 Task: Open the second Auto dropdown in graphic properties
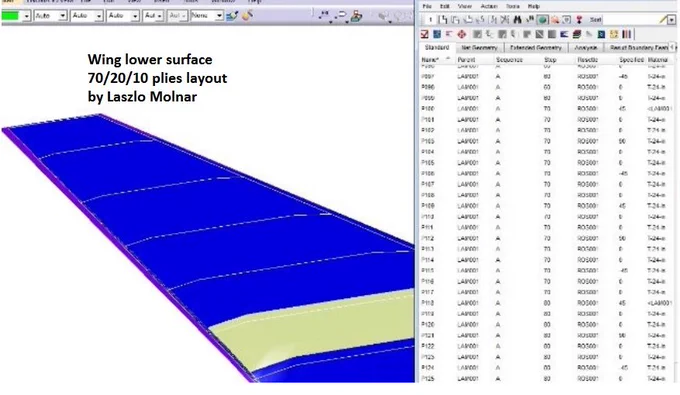pyautogui.click(x=99, y=16)
